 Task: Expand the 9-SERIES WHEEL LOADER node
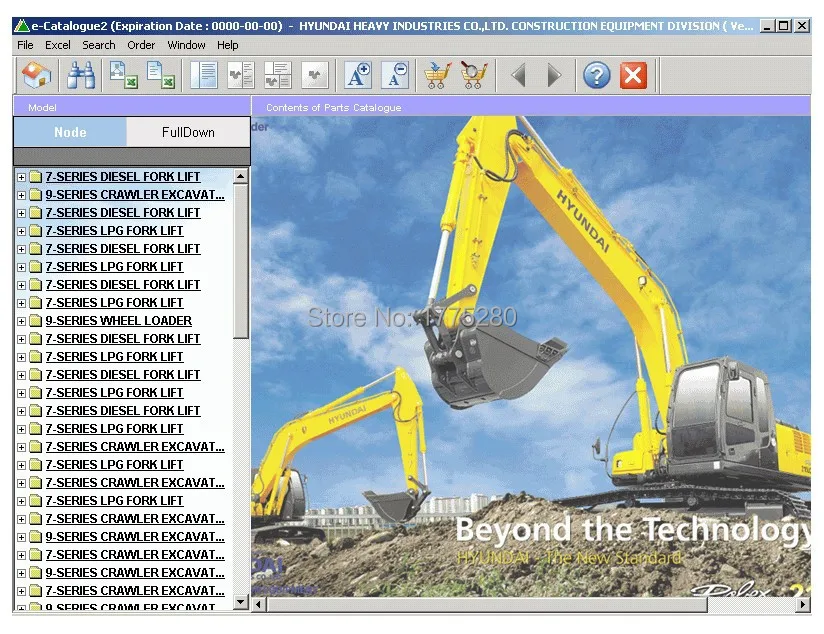[x=21, y=321]
